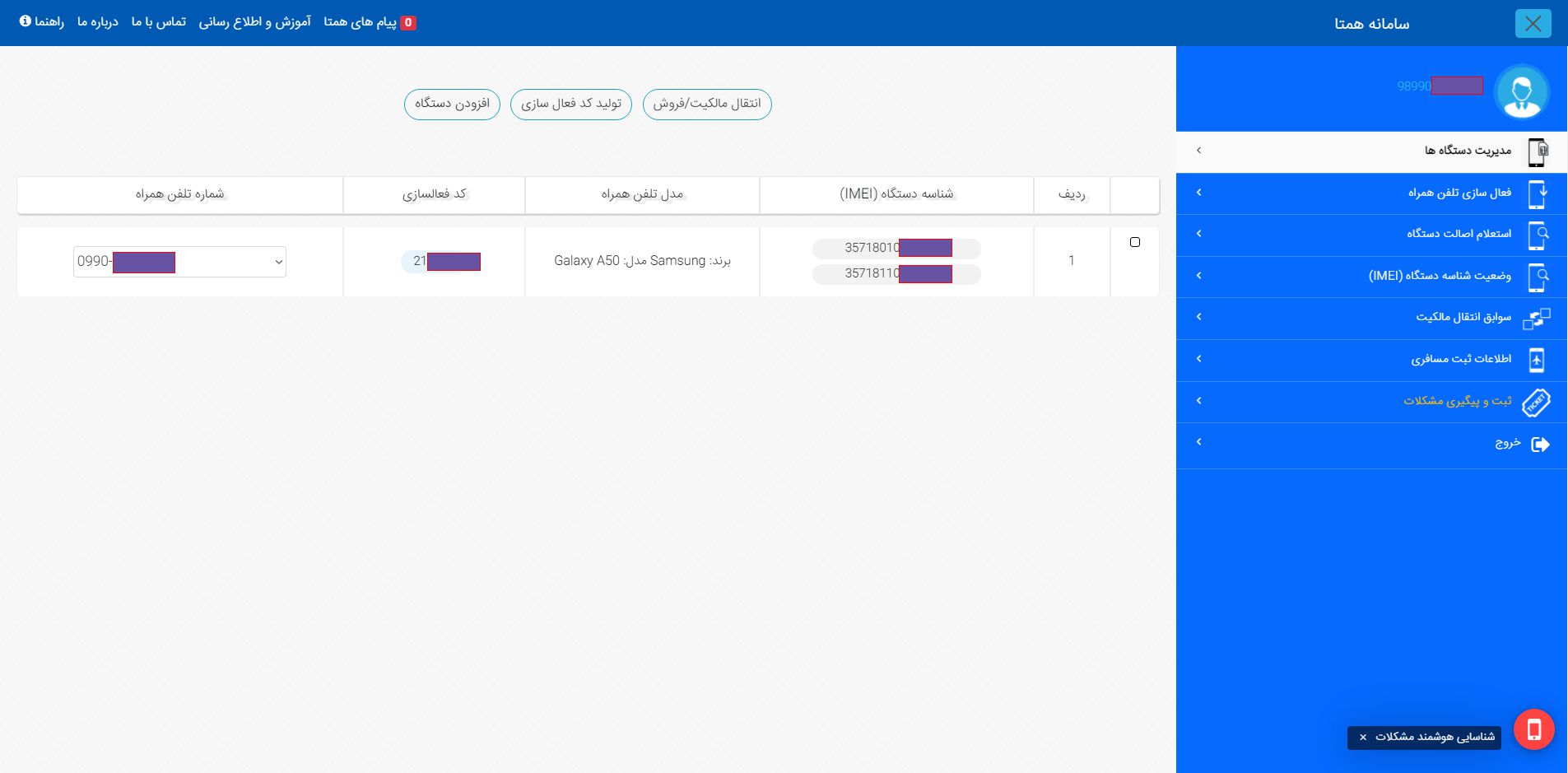Viewport: 1568px width, 773px height.
Task: Click the red floating phone button
Action: (1533, 729)
